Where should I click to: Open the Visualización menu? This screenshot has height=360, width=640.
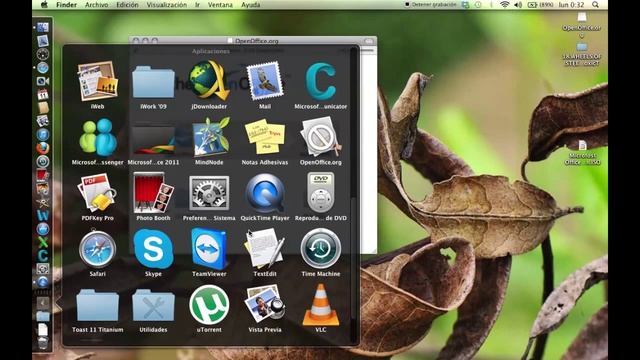(x=167, y=4)
